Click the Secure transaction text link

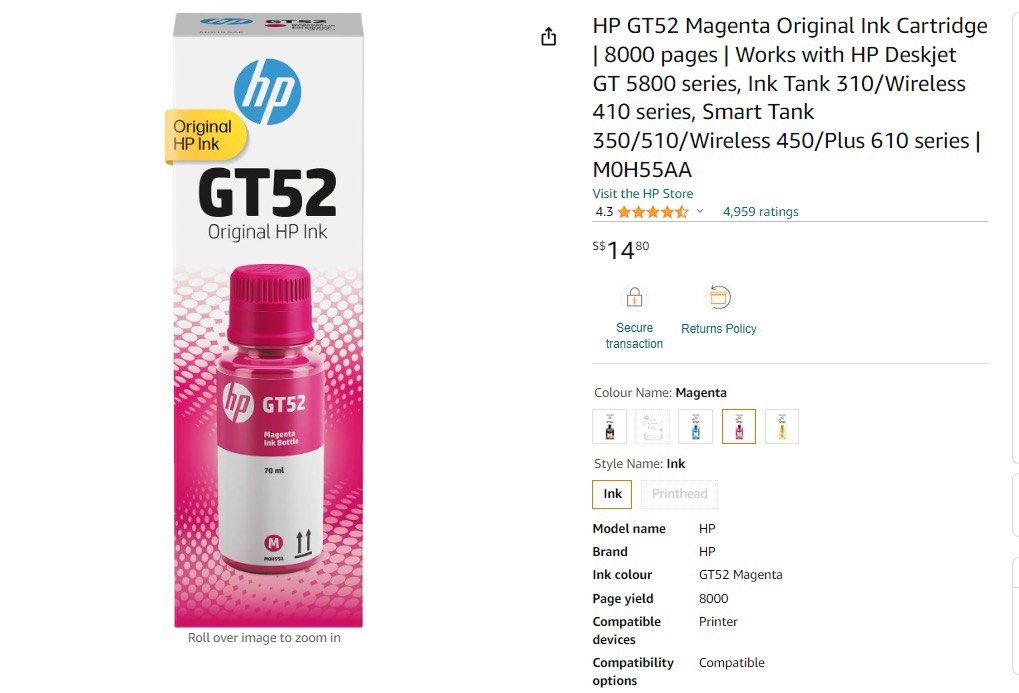pos(634,335)
